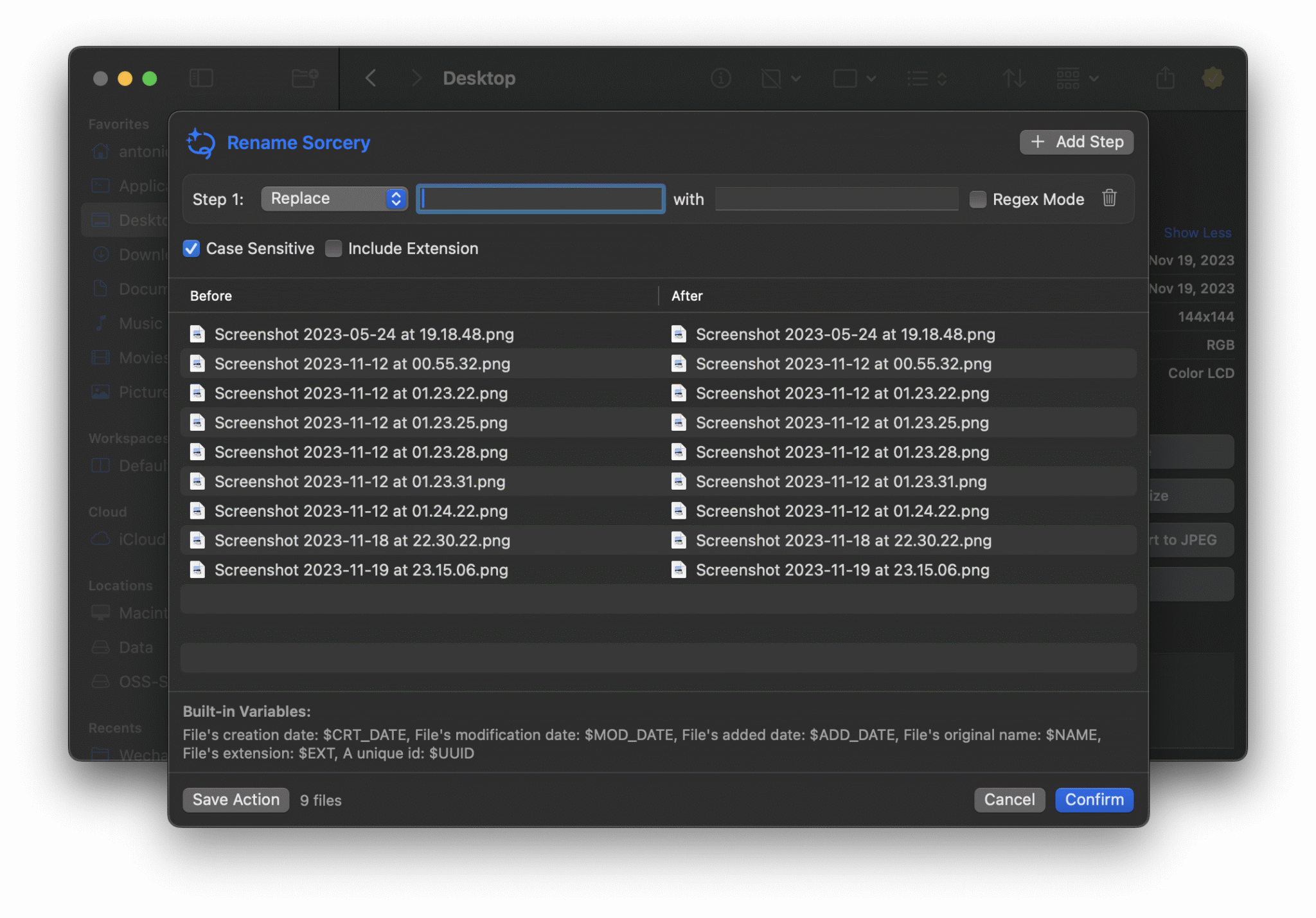Click the iCloud icon in the Cloud section
1316x918 pixels.
(102, 539)
